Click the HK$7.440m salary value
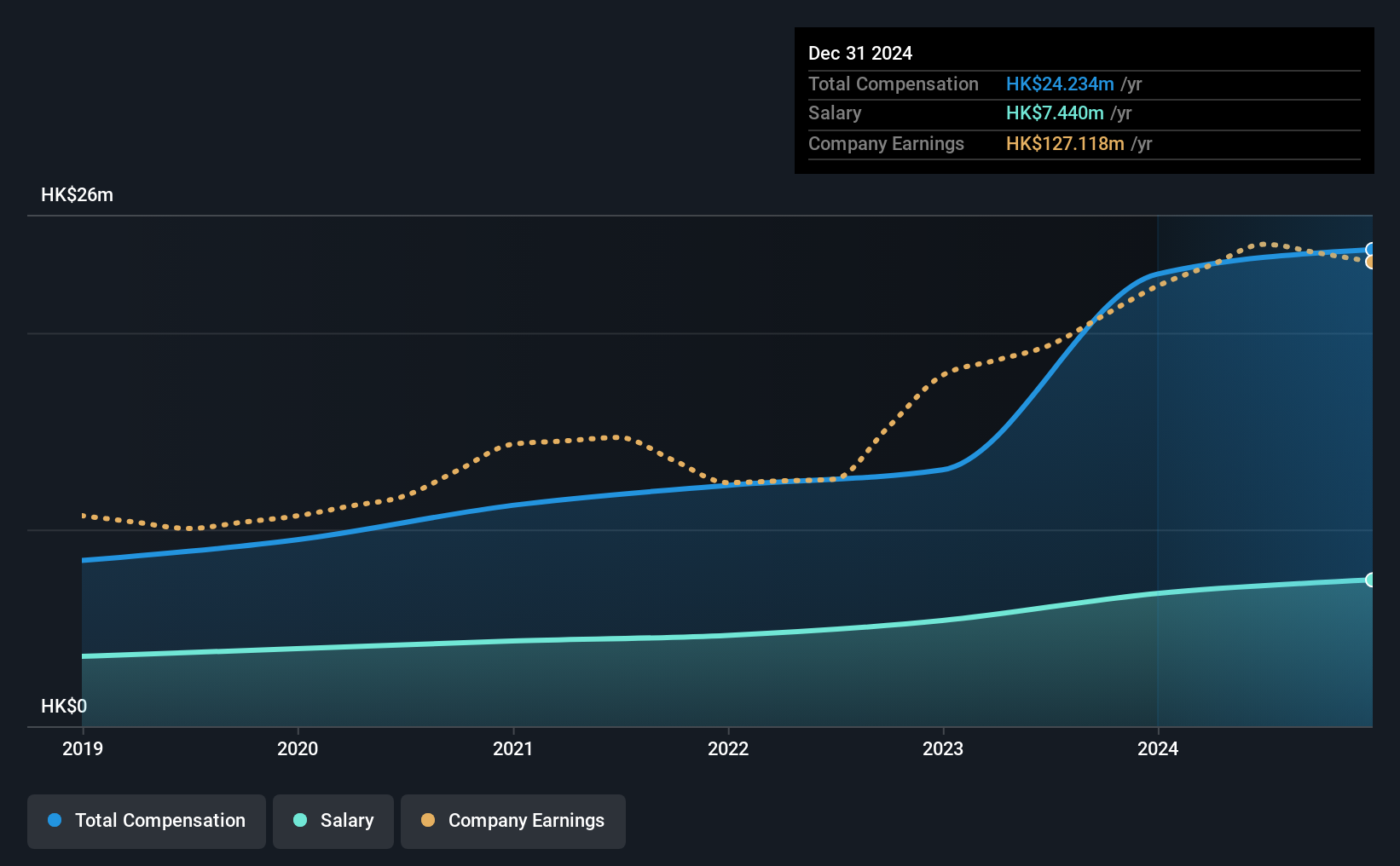 (x=1055, y=113)
